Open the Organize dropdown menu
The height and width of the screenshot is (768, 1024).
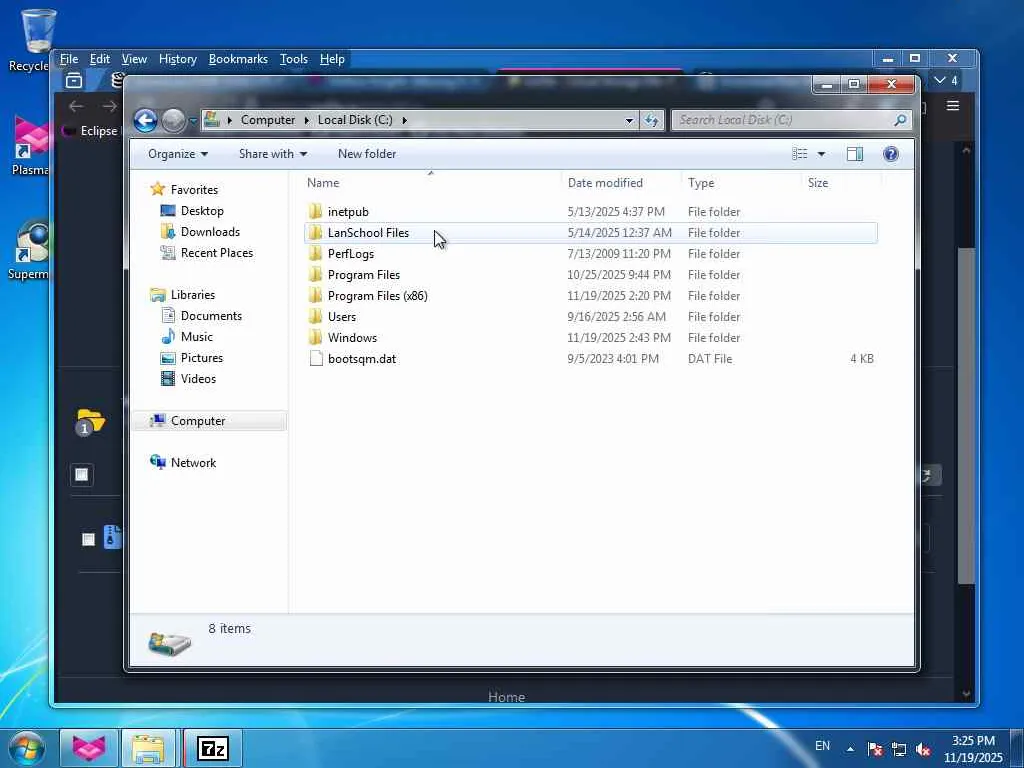(178, 154)
